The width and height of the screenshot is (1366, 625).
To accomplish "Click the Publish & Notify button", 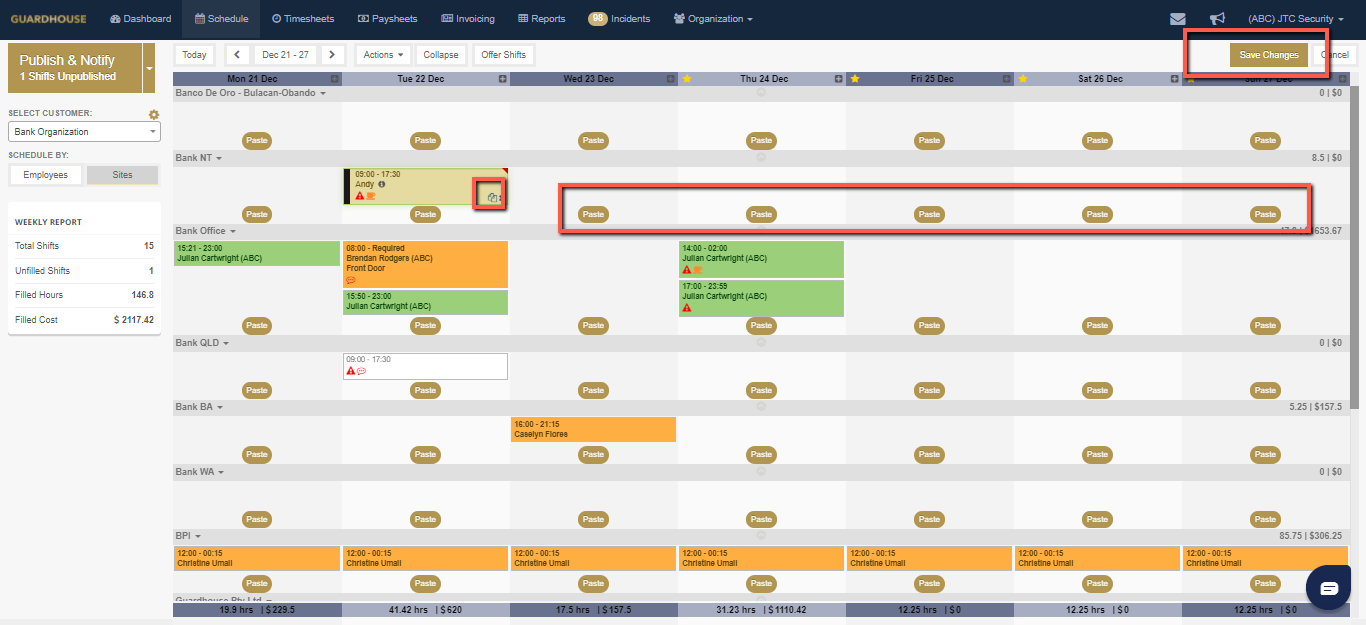I will coord(75,68).
